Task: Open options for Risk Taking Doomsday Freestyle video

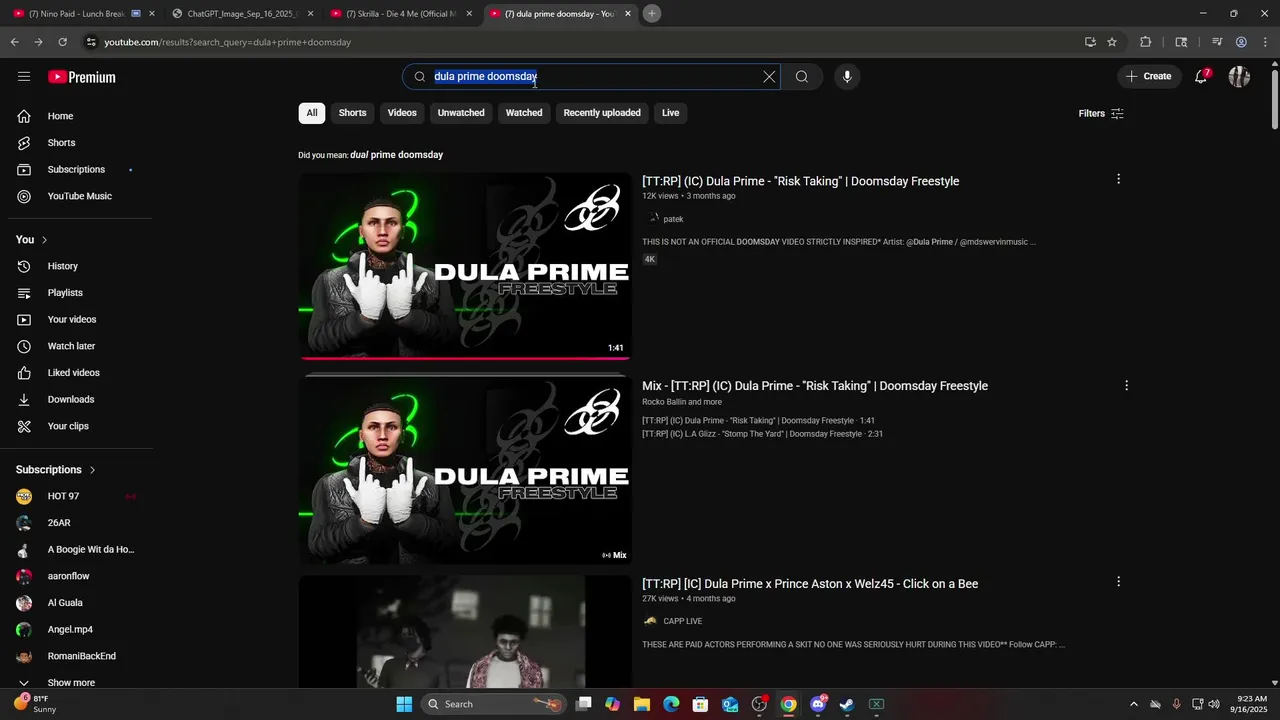Action: pyautogui.click(x=1118, y=179)
